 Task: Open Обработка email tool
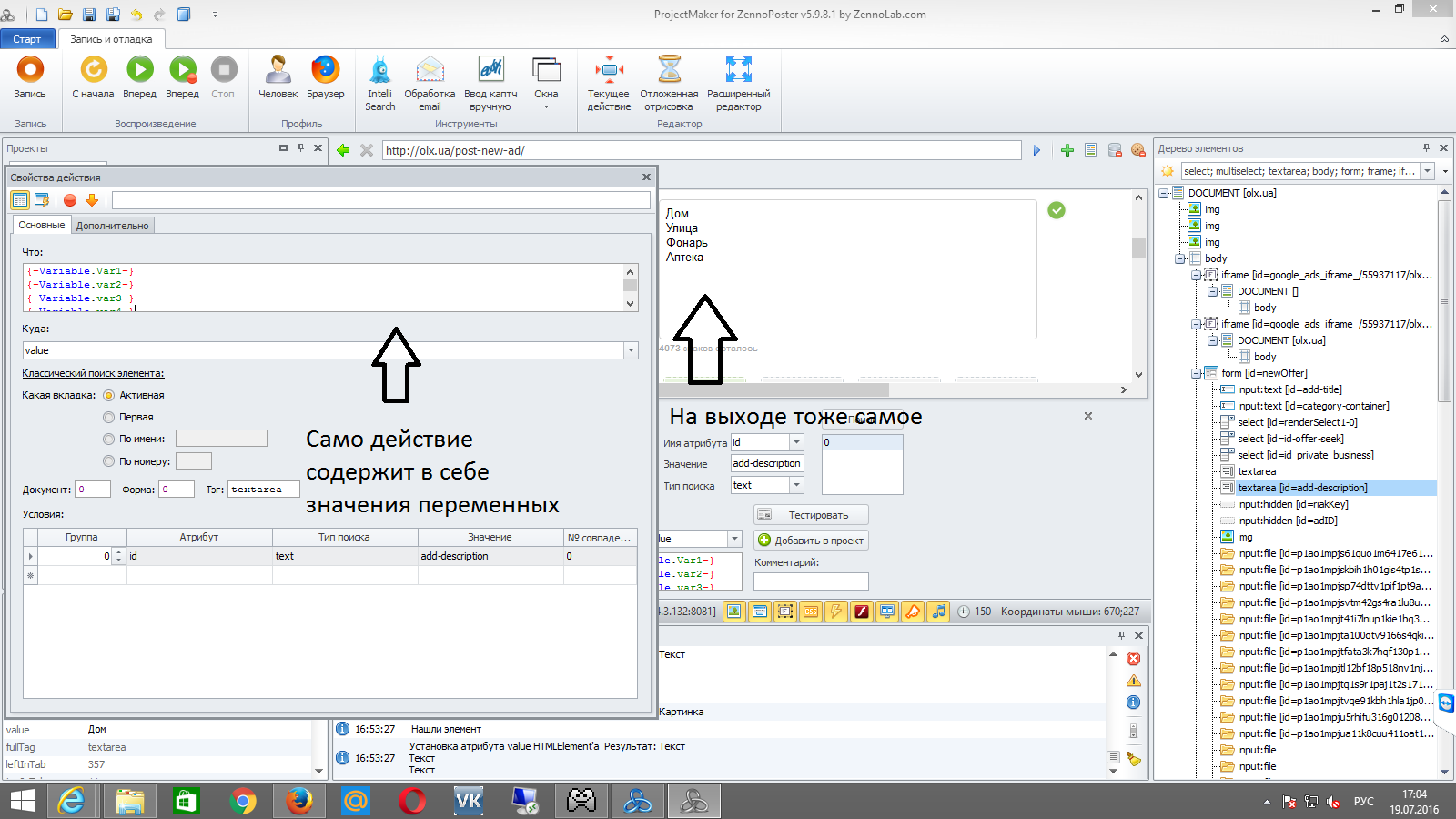[x=430, y=70]
